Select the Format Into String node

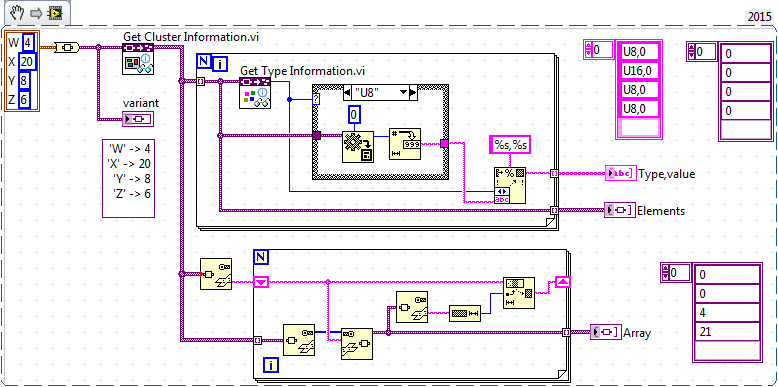pos(510,185)
